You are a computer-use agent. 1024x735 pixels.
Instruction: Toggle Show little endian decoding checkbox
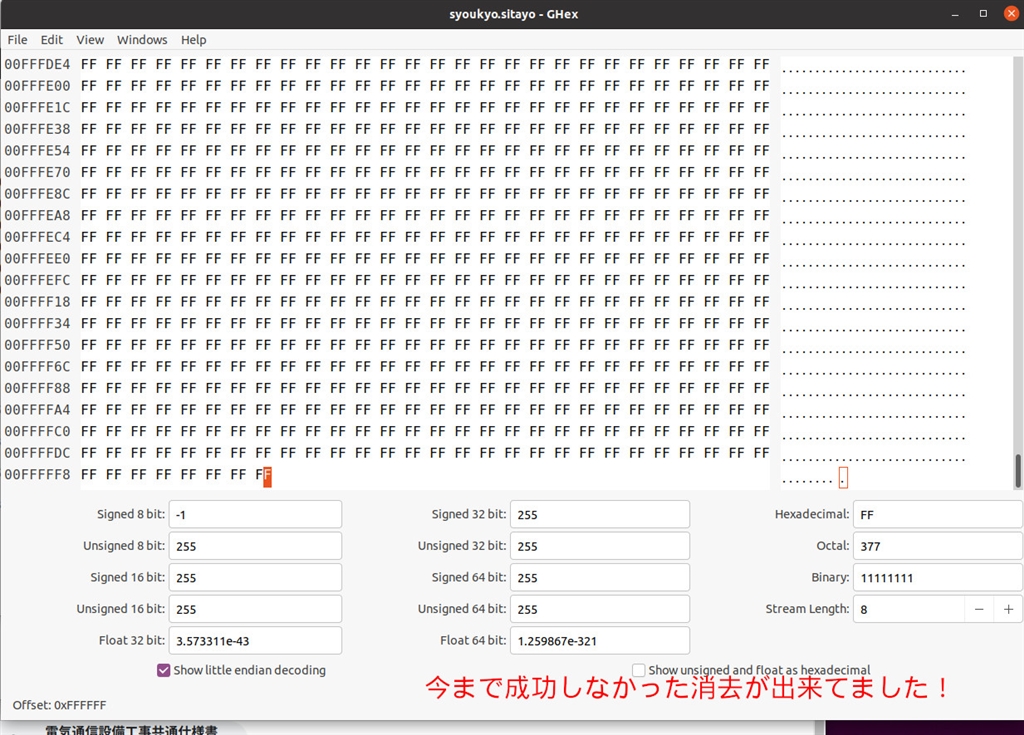[x=164, y=670]
